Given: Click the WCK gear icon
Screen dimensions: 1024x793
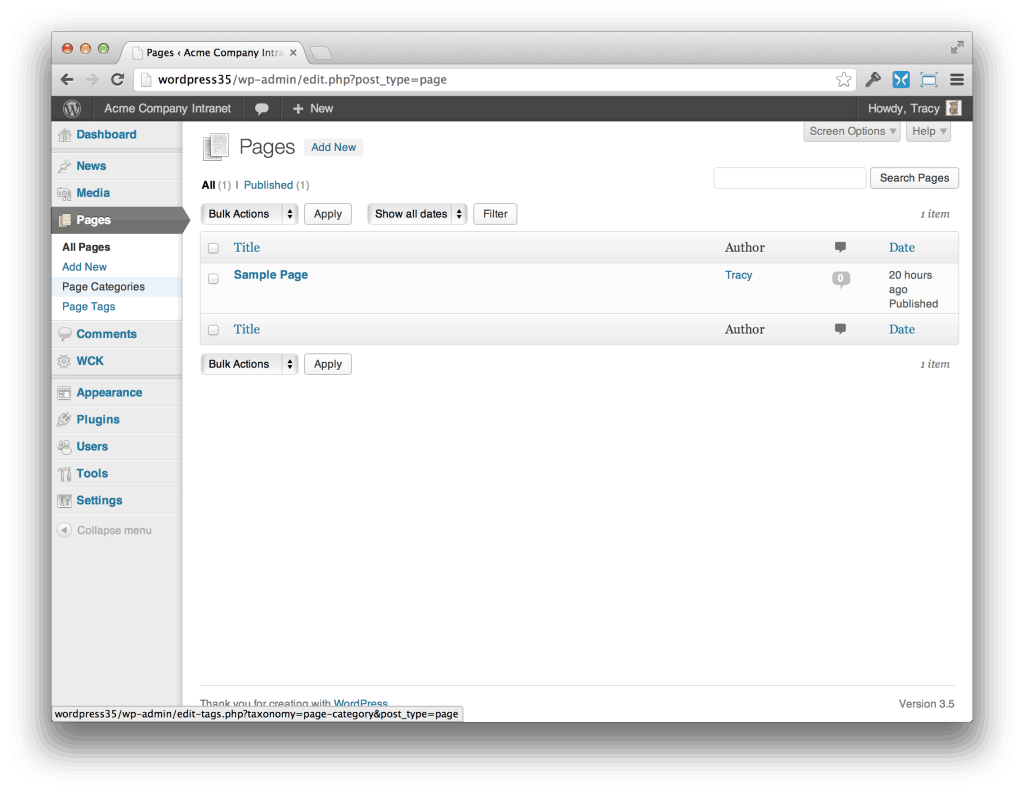Looking at the screenshot, I should [64, 361].
